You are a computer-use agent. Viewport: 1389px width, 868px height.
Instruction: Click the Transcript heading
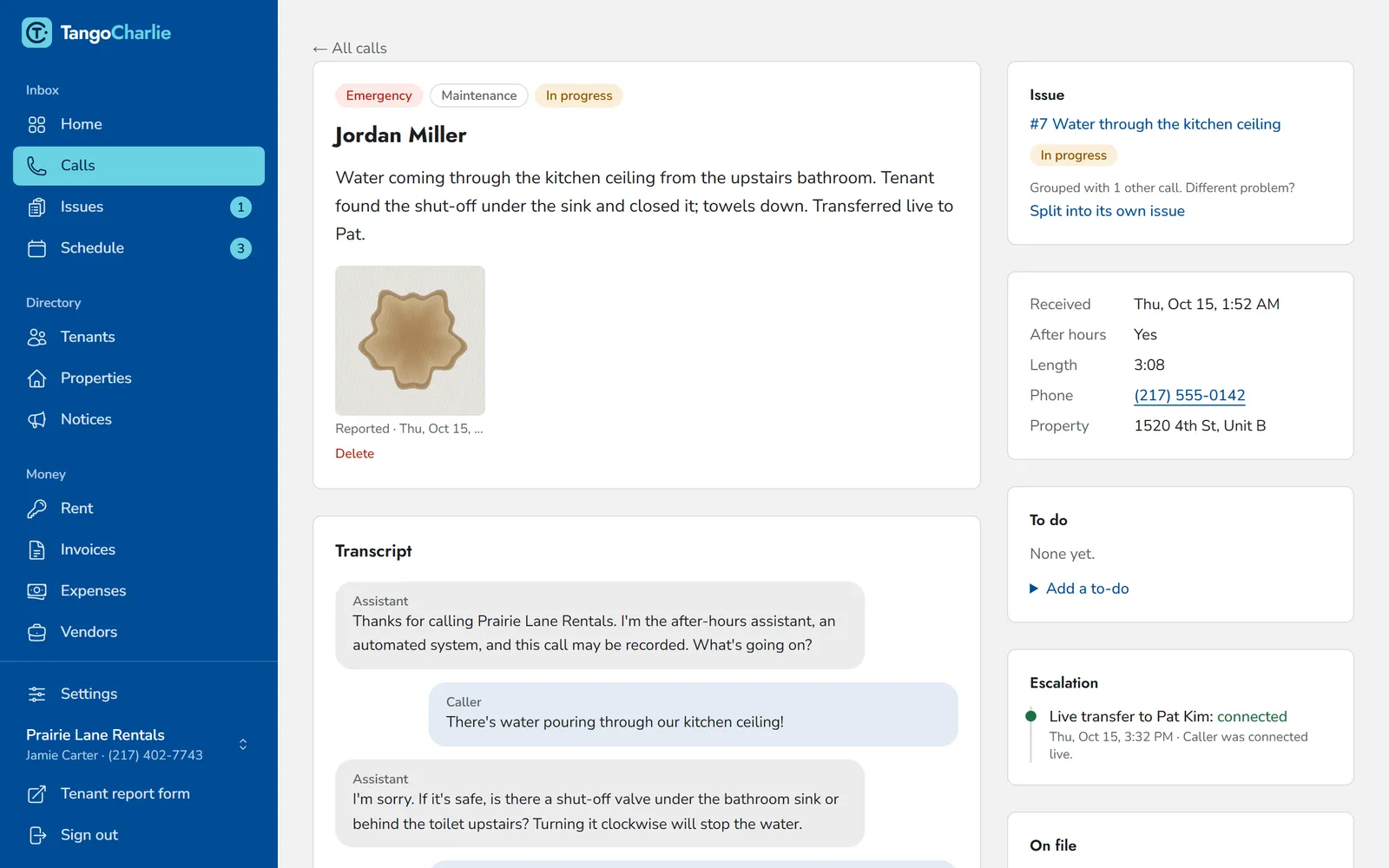click(x=373, y=551)
